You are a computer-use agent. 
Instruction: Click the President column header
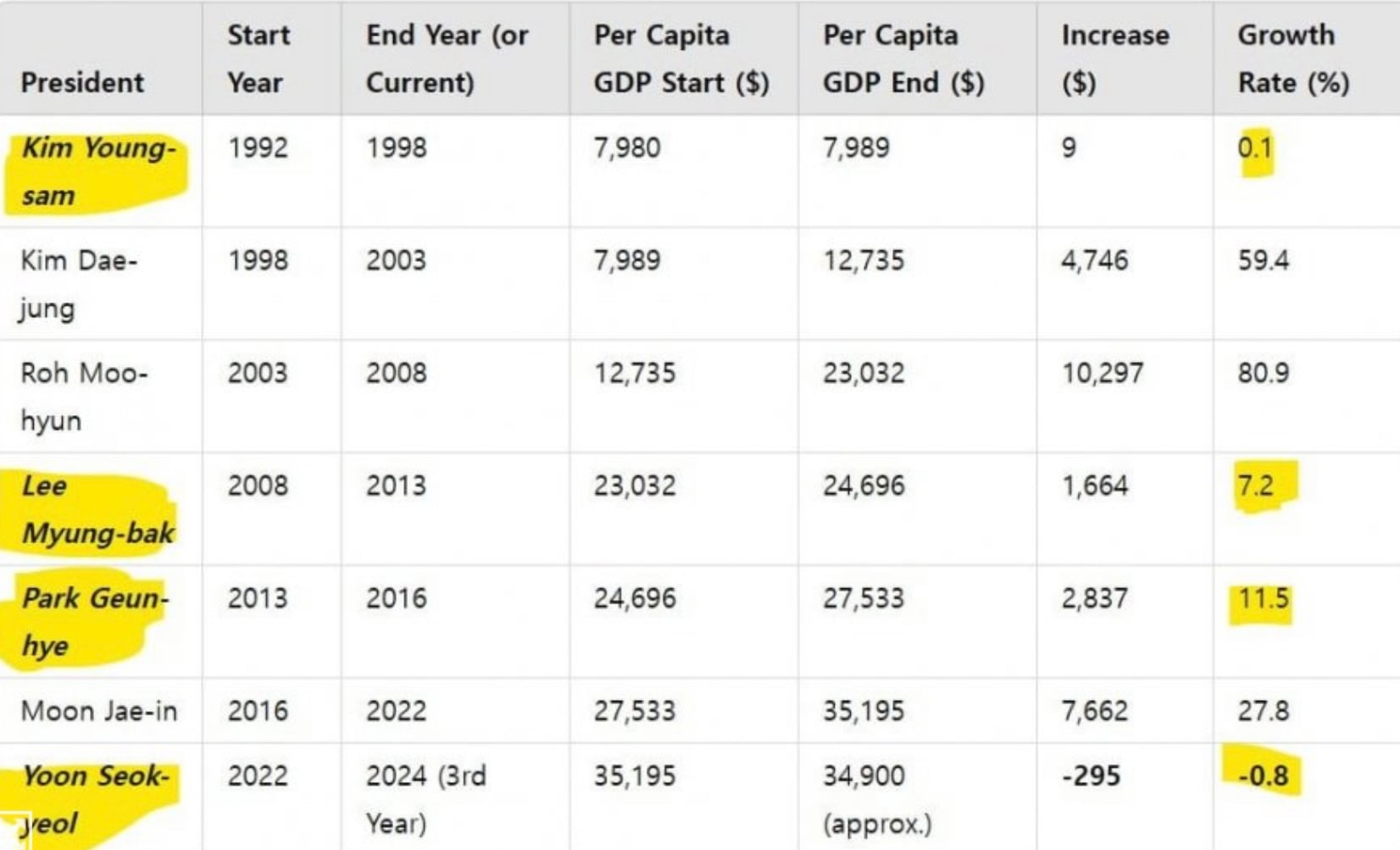82,82
